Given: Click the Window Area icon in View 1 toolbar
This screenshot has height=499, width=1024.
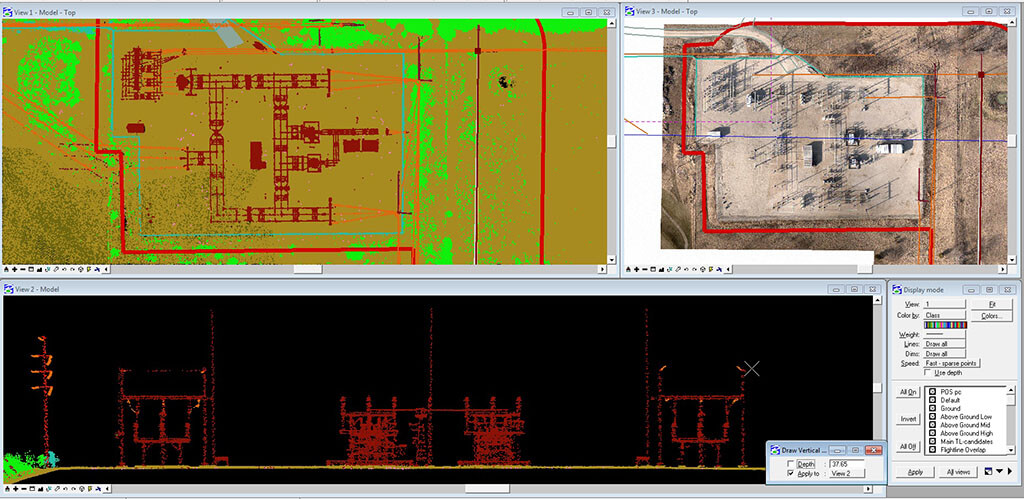Looking at the screenshot, I should tap(33, 269).
